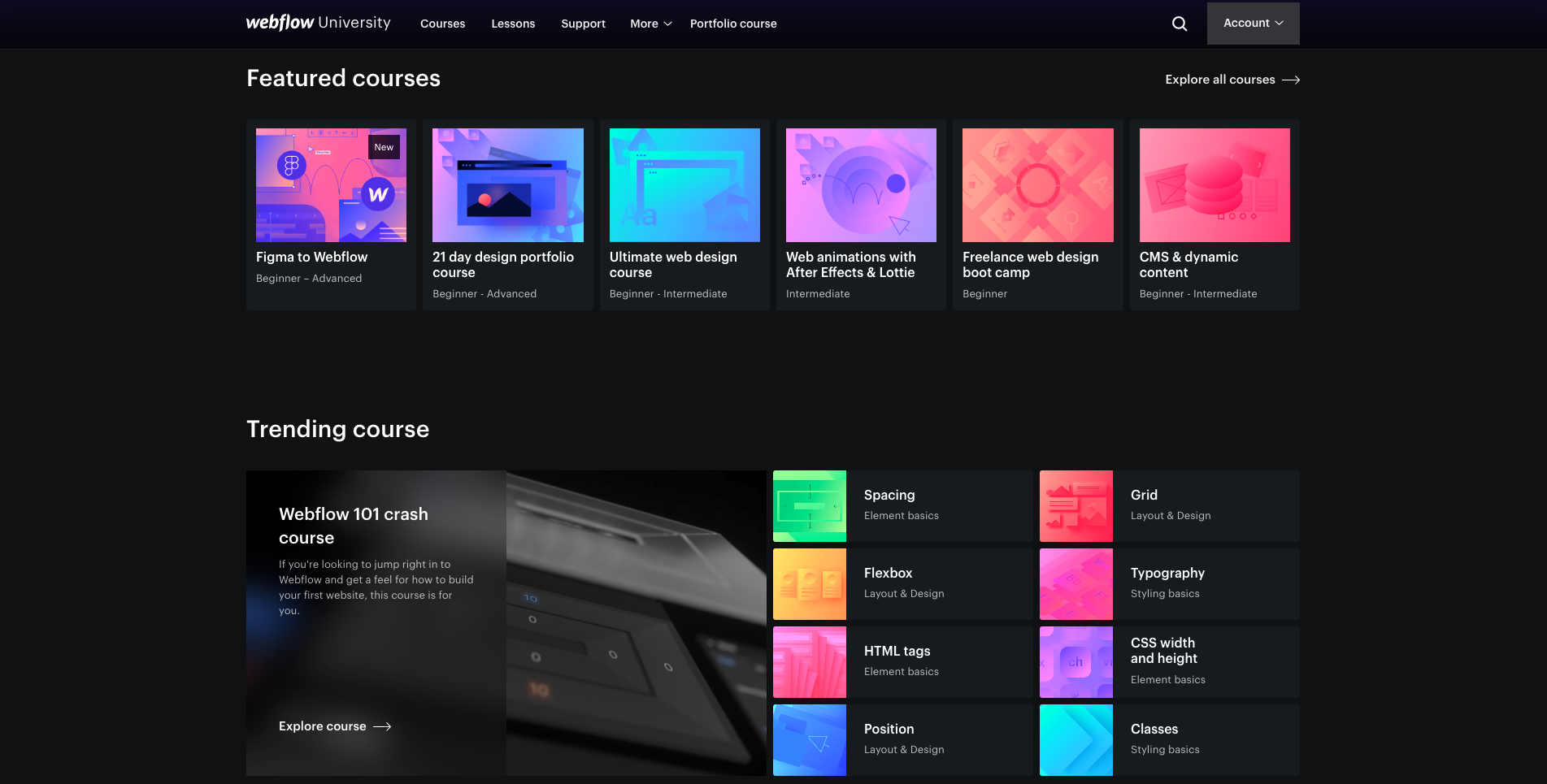1547x784 pixels.
Task: Expand the Account dropdown
Action: (1253, 24)
